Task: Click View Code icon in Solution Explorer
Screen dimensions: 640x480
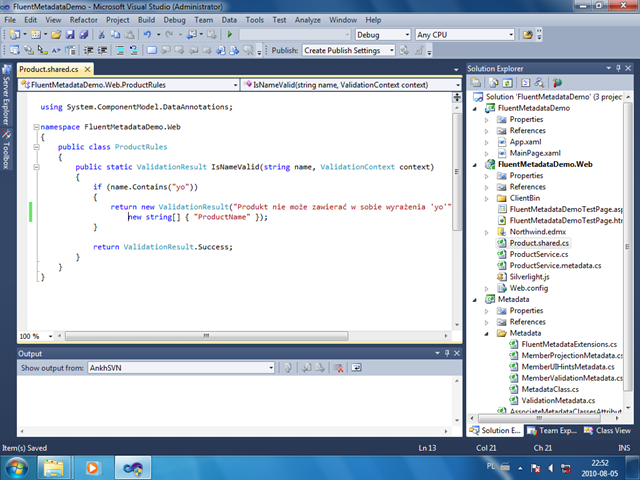Action: coord(525,83)
